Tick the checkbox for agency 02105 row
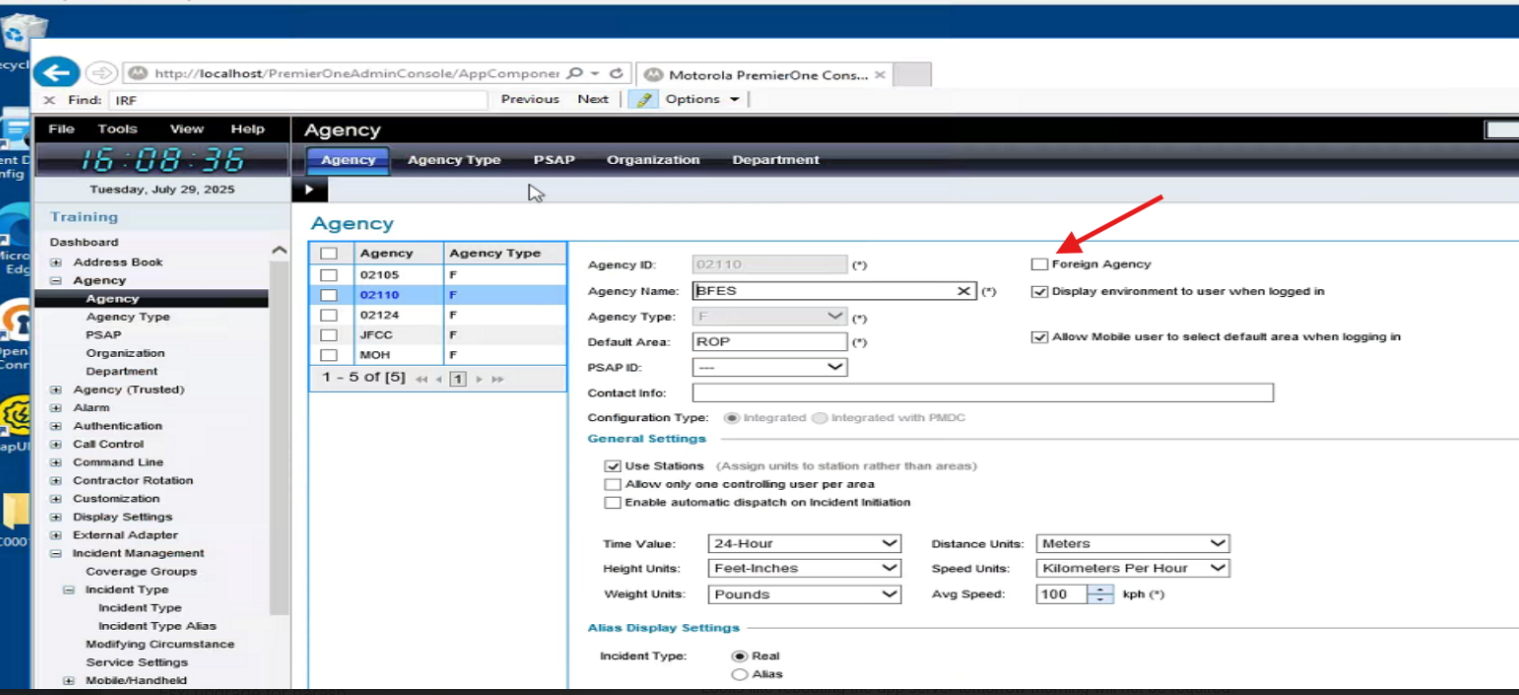The image size is (1519, 695). coord(329,276)
